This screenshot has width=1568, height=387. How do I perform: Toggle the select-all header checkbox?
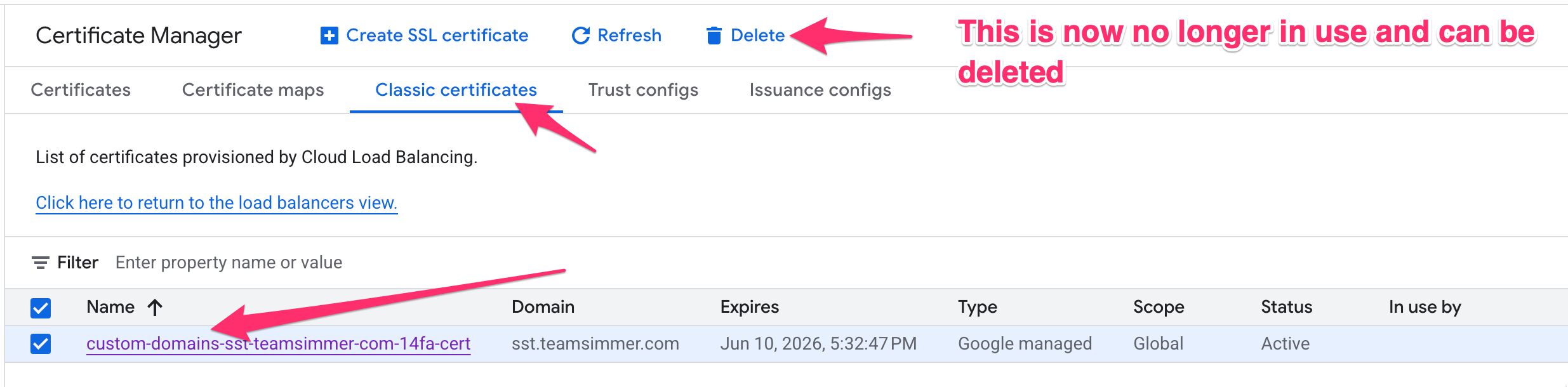pos(41,308)
